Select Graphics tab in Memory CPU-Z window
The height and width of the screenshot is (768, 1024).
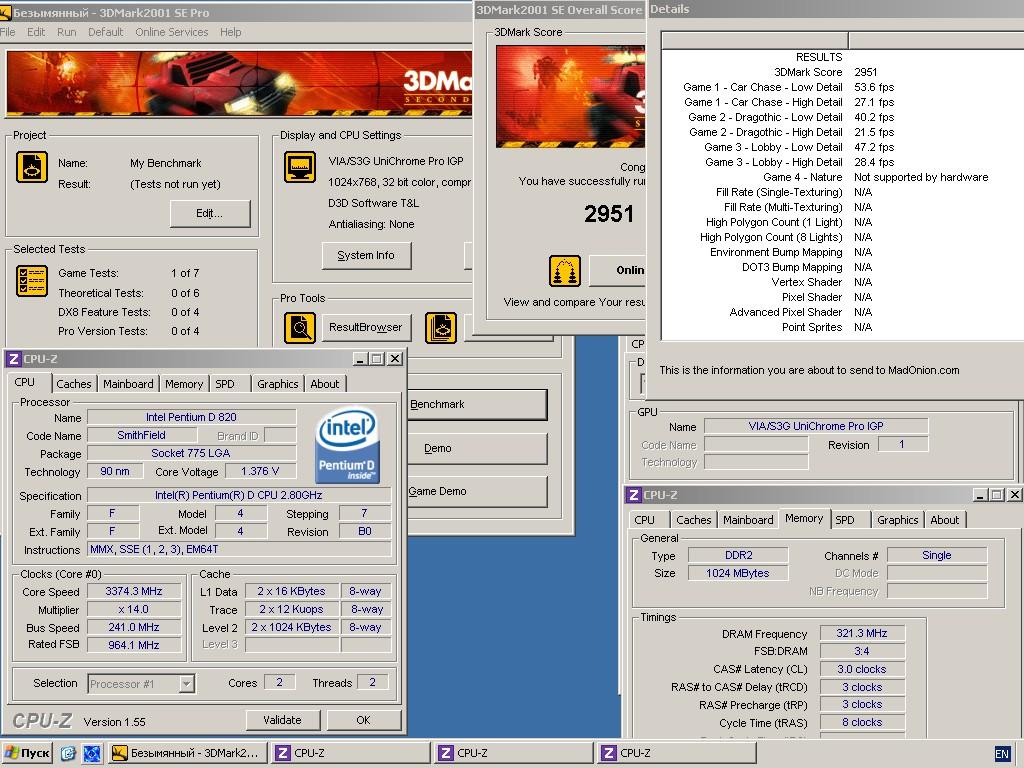[897, 520]
